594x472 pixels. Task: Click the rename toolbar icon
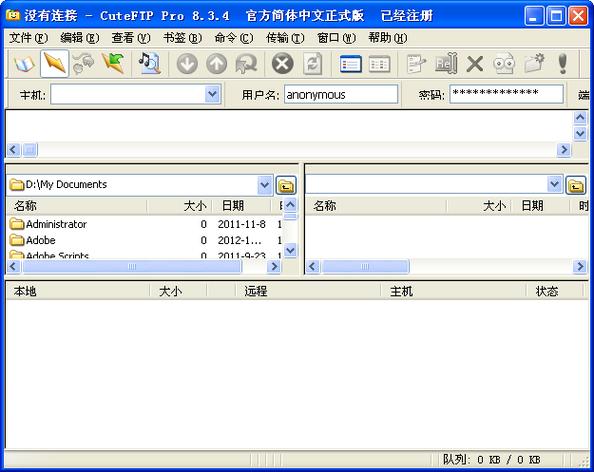pyautogui.click(x=446, y=64)
